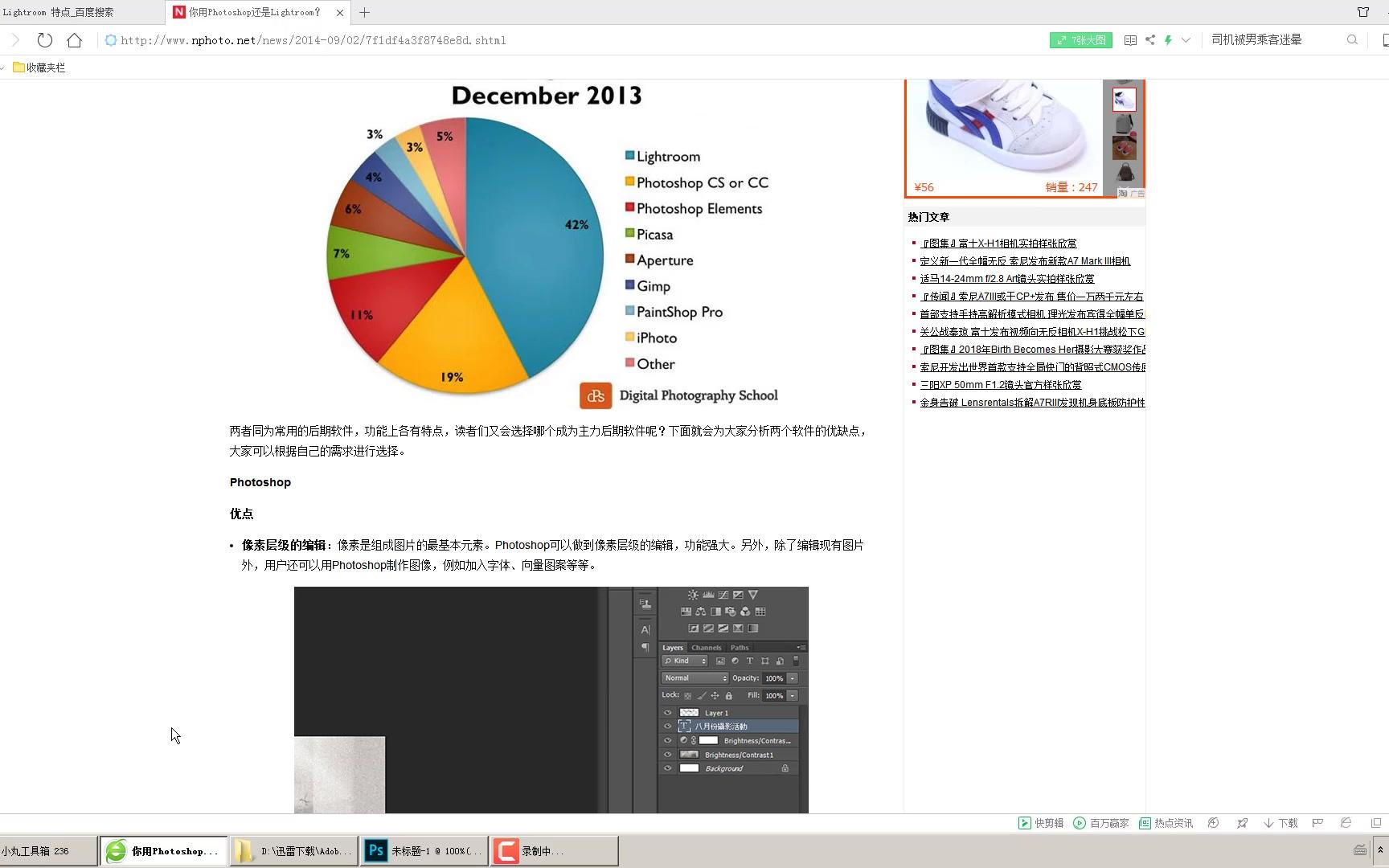Switch to the Paths tab
The width and height of the screenshot is (1389, 868).
(x=740, y=648)
